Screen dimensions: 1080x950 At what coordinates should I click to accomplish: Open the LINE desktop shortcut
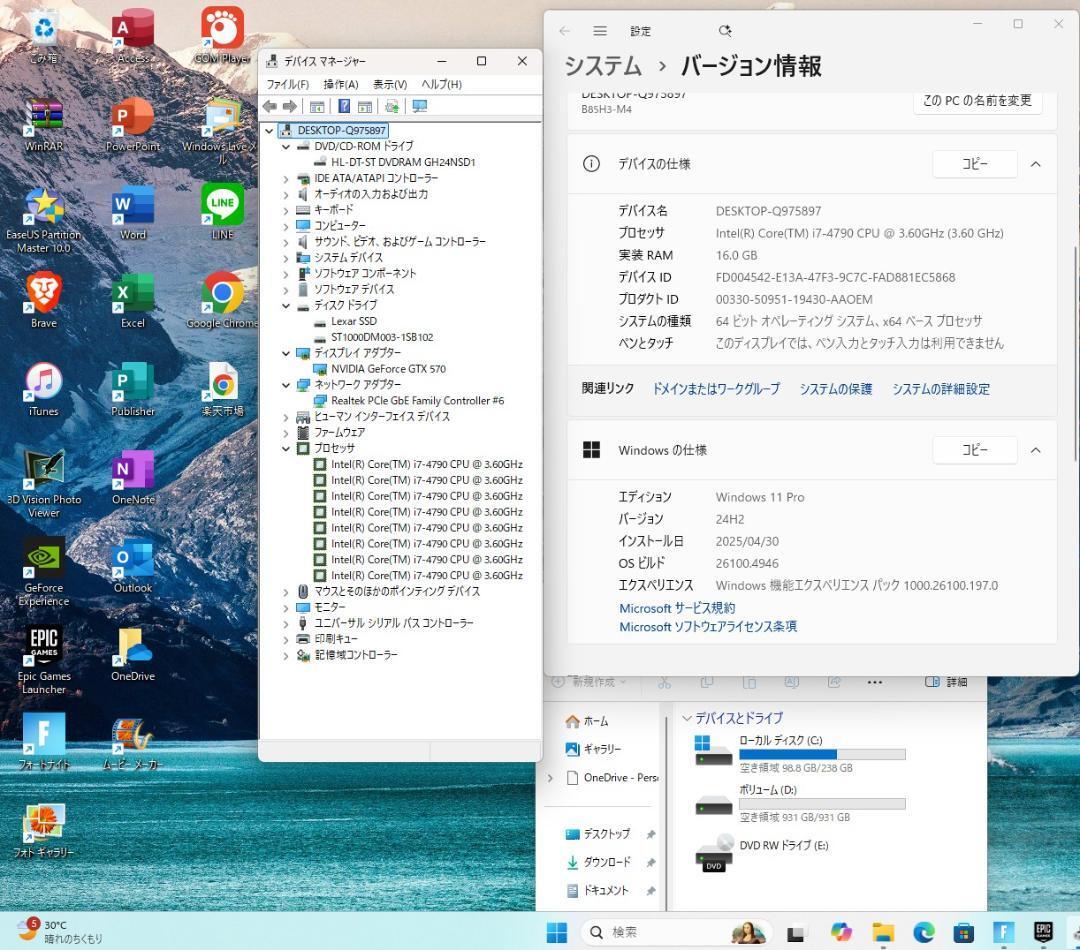click(222, 205)
